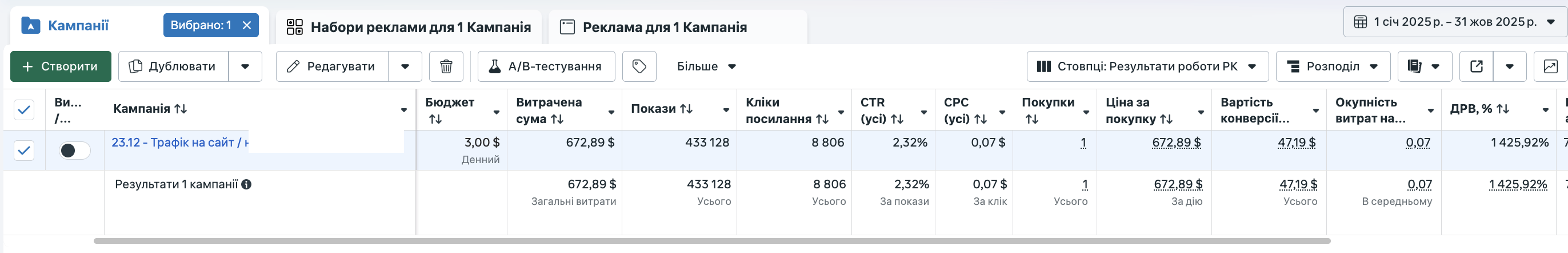Click the export share icon
This screenshot has width=1568, height=253.
pos(1476,66)
